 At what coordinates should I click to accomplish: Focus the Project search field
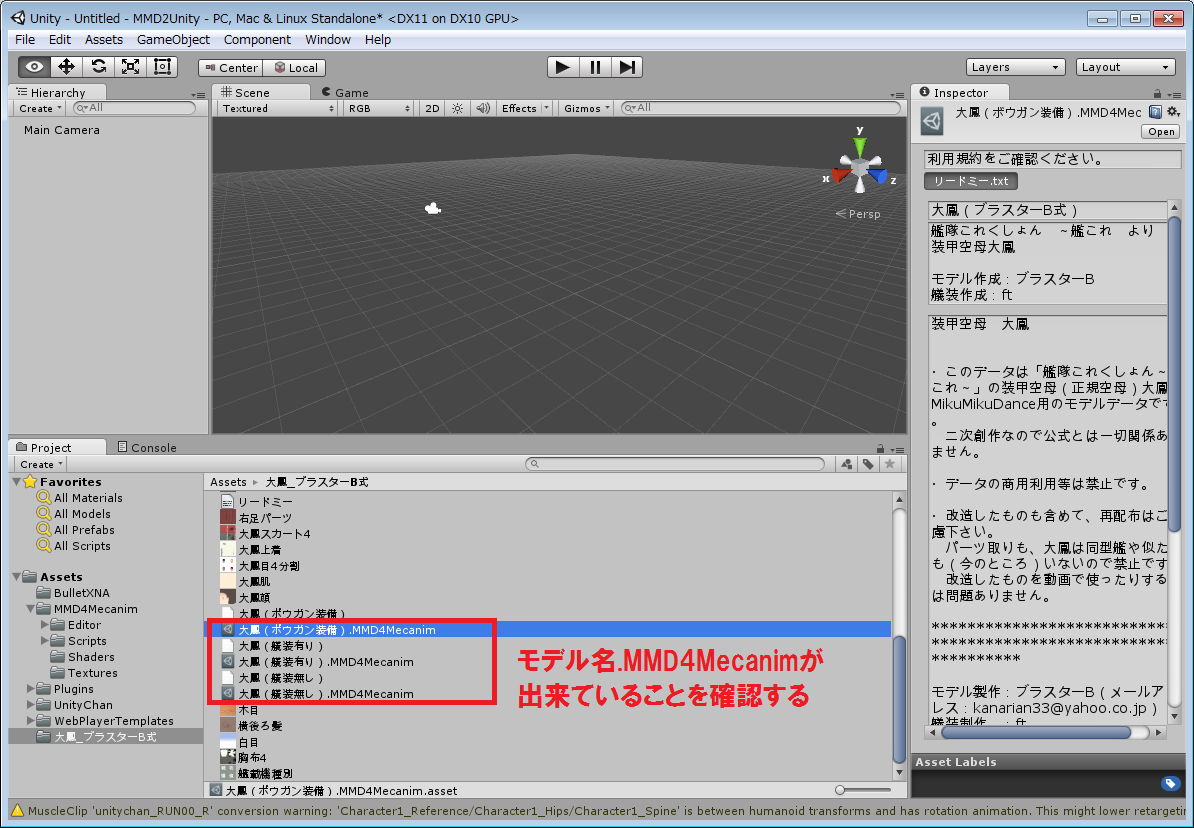click(x=675, y=464)
